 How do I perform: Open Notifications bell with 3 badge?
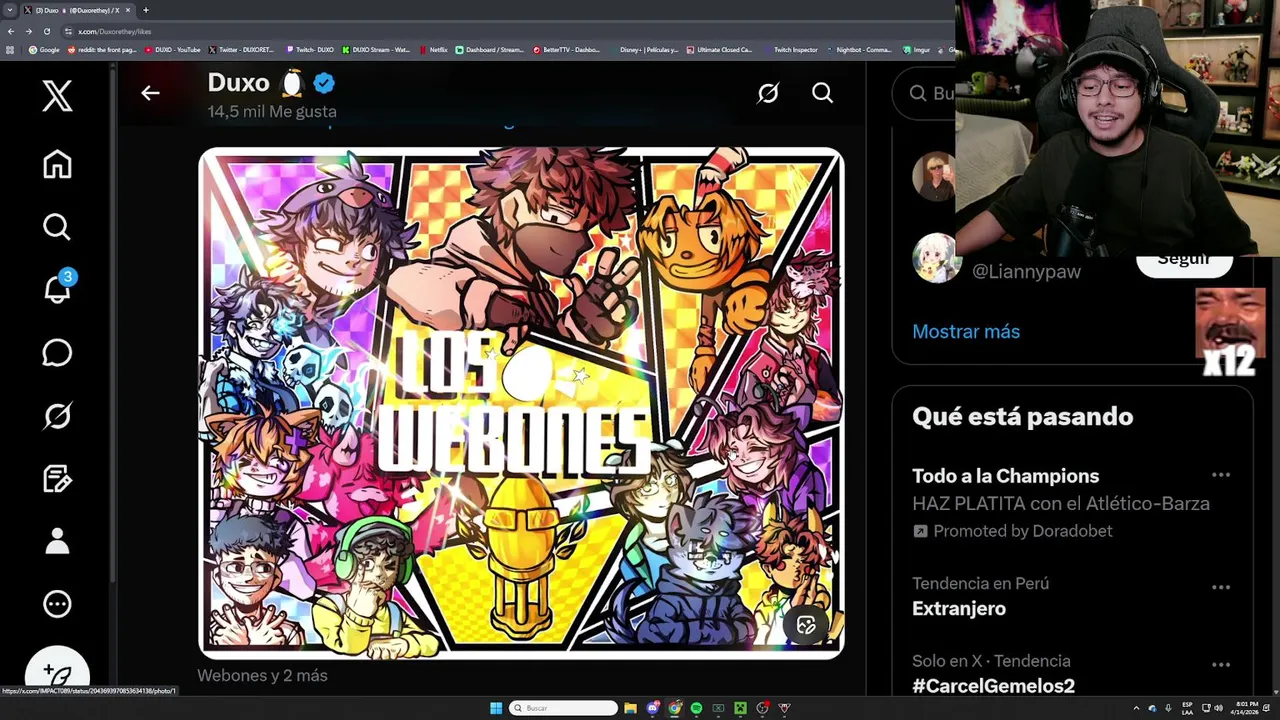coord(57,289)
